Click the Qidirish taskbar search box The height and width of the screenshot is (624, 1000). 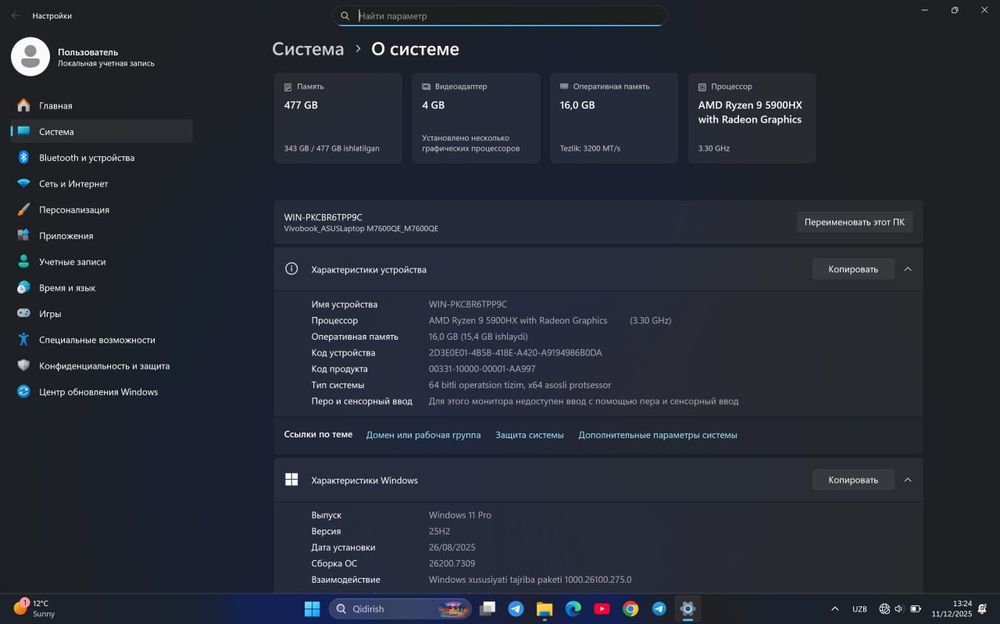400,609
